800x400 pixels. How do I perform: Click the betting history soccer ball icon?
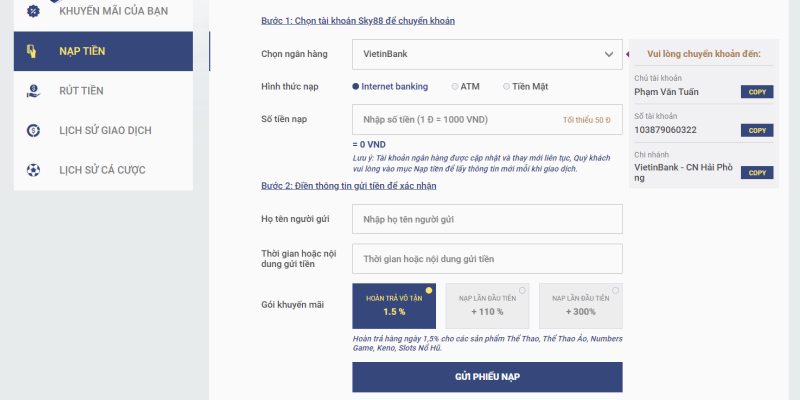pos(33,170)
